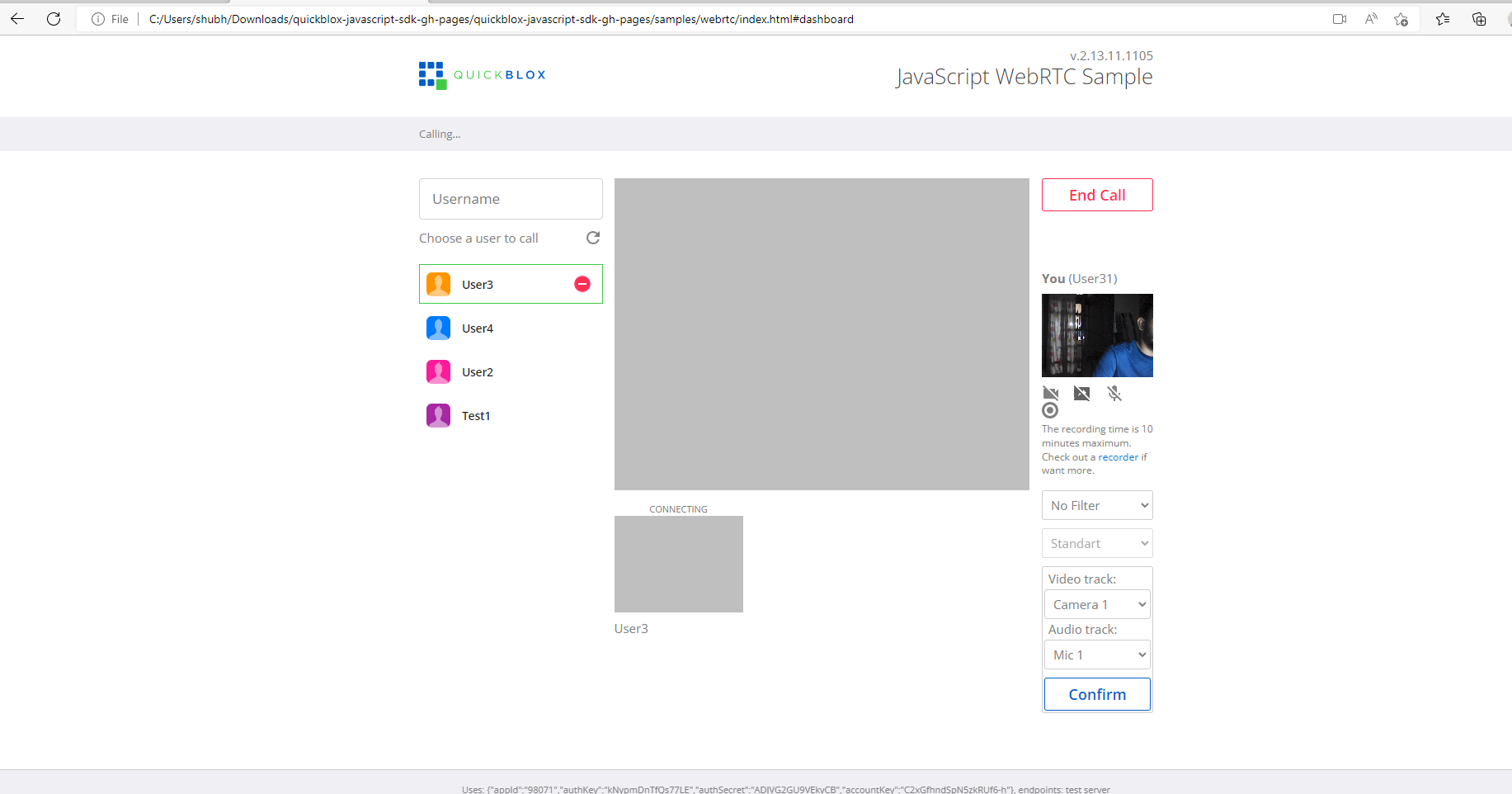The height and width of the screenshot is (794, 1512).
Task: End the current call
Action: pyautogui.click(x=1097, y=195)
